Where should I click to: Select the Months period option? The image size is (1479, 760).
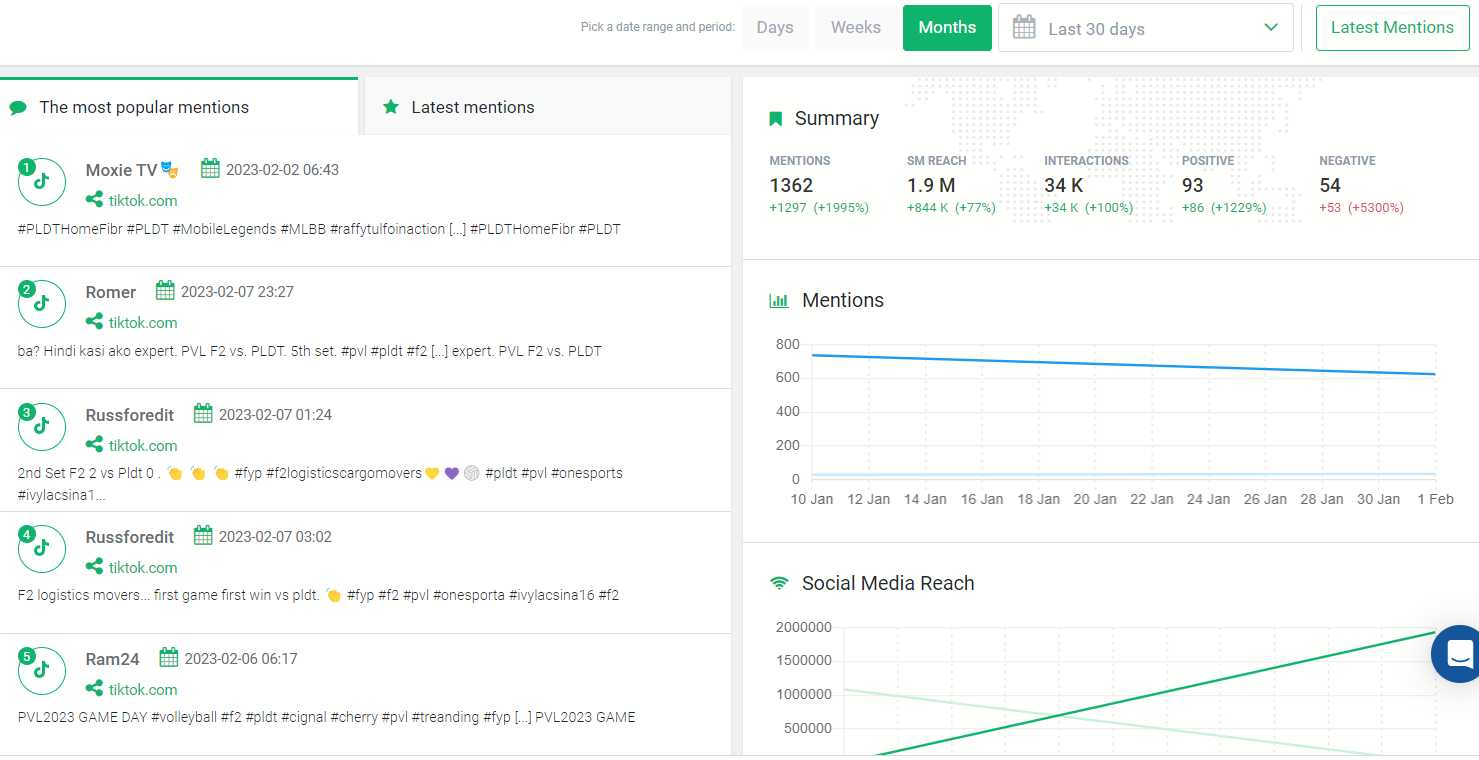tap(947, 28)
